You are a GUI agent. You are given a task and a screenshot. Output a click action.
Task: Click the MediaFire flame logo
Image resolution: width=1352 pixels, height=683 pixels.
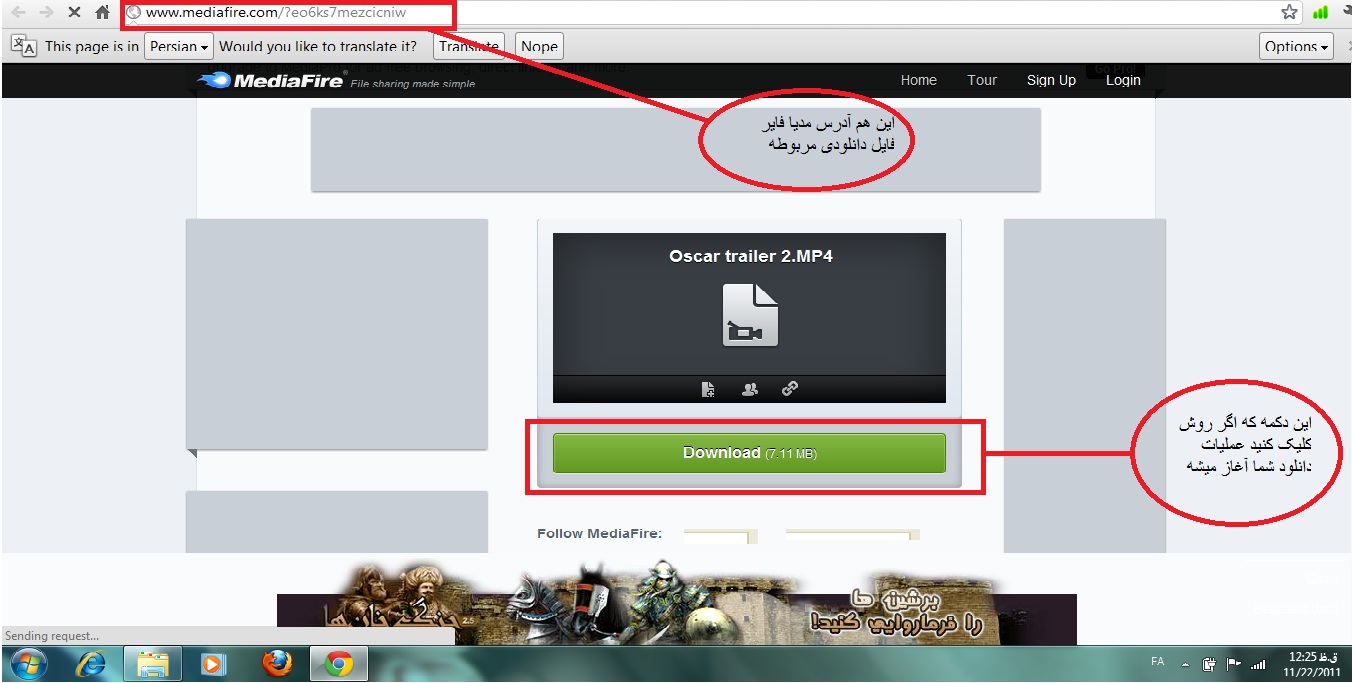coord(213,81)
